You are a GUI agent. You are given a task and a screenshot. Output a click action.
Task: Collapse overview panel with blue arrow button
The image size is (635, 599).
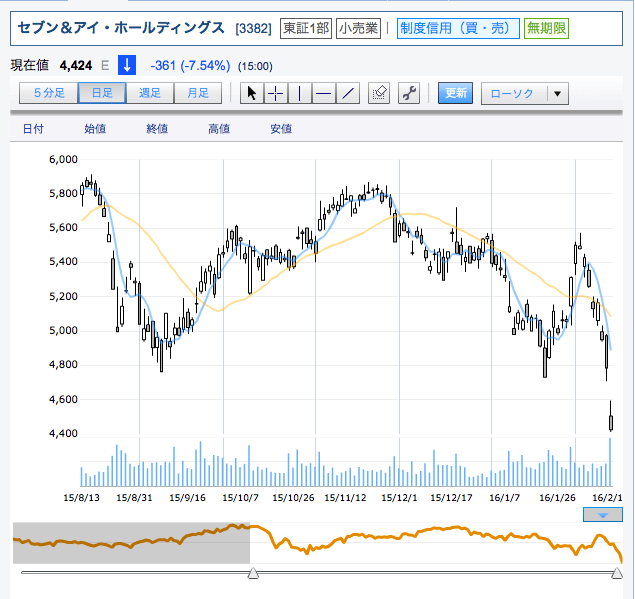pyautogui.click(x=603, y=515)
